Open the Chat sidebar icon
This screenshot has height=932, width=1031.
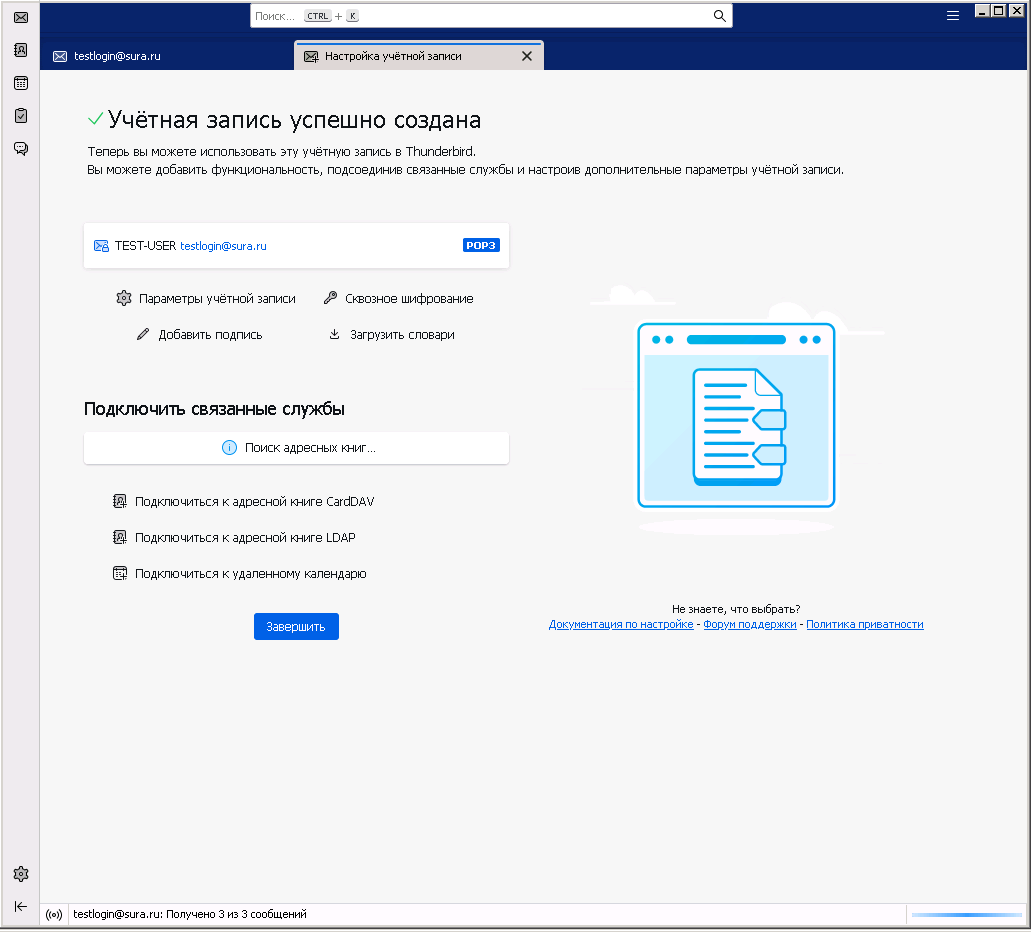point(20,149)
